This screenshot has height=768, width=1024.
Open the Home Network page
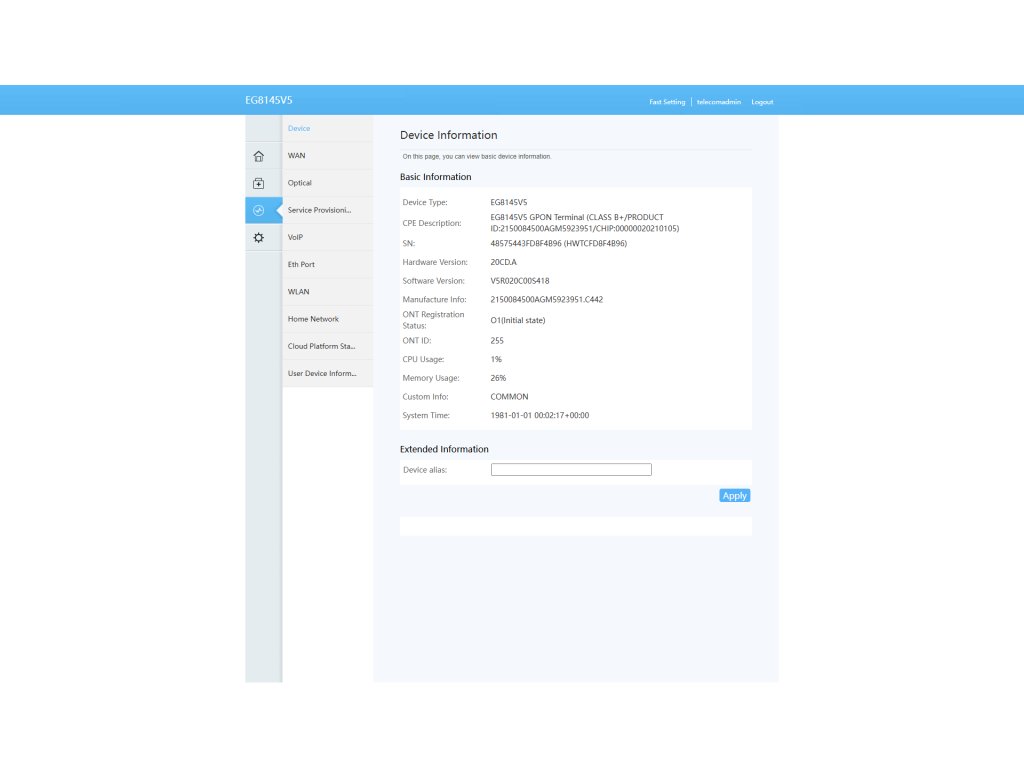[314, 319]
